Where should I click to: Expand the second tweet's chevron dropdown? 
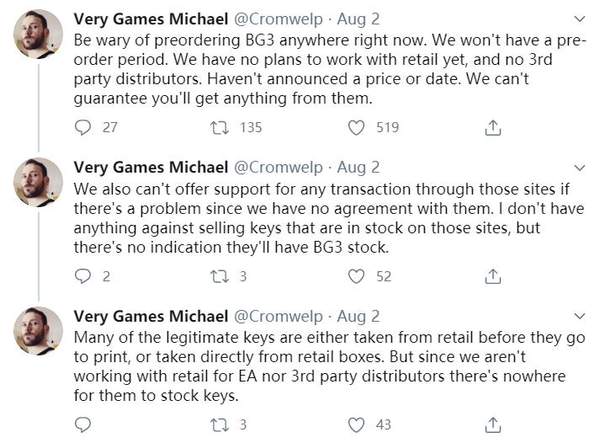[580, 166]
